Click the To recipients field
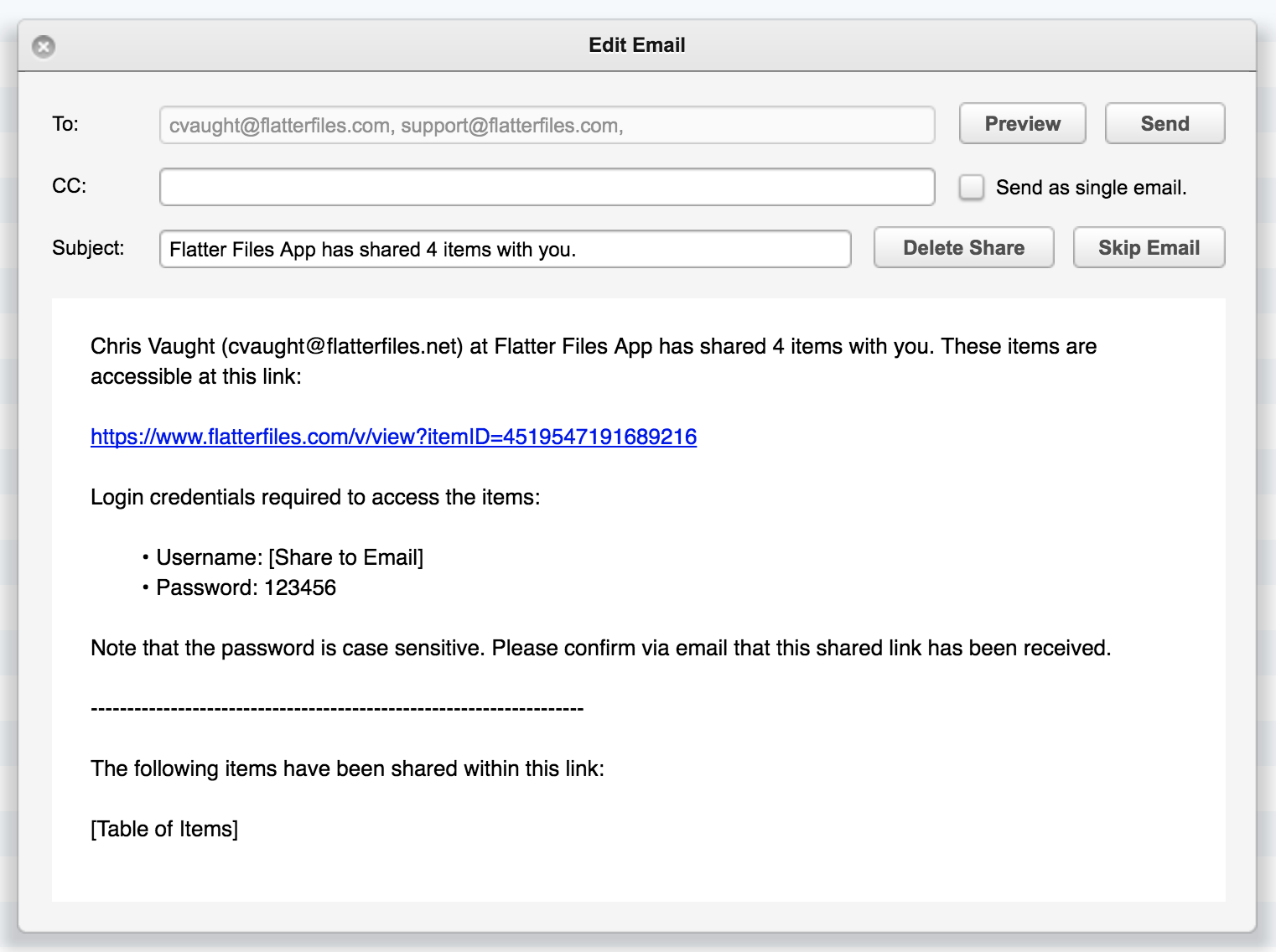 pyautogui.click(x=547, y=125)
